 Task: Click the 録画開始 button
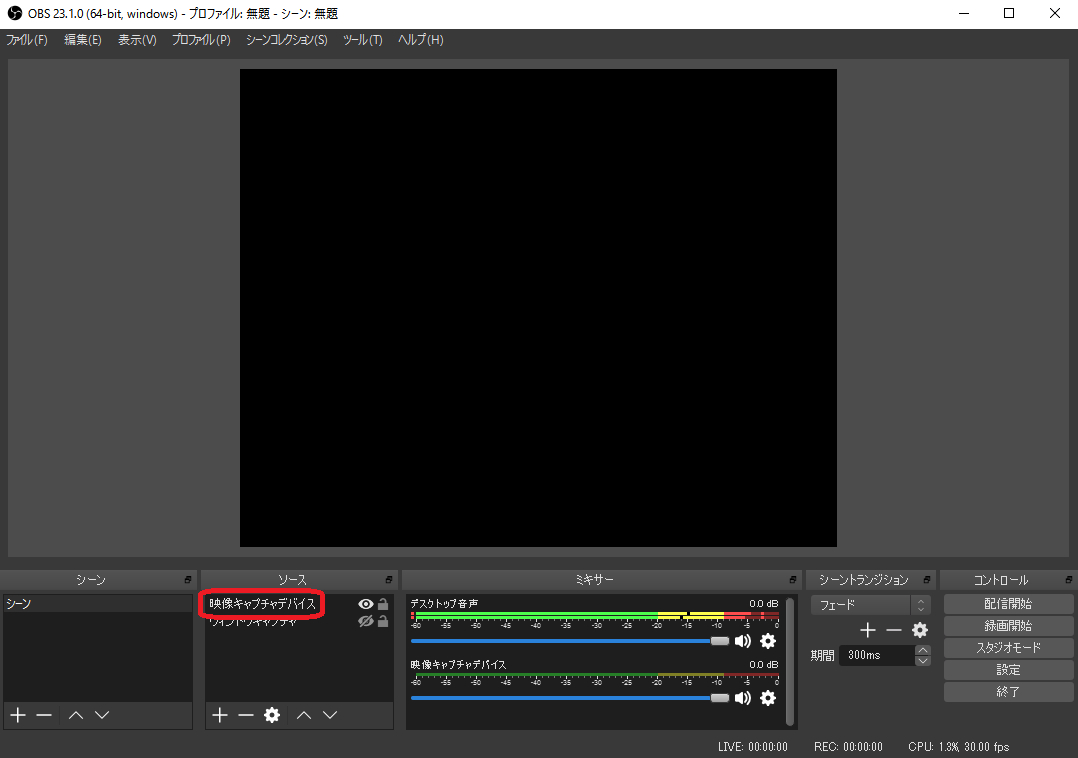[1008, 626]
